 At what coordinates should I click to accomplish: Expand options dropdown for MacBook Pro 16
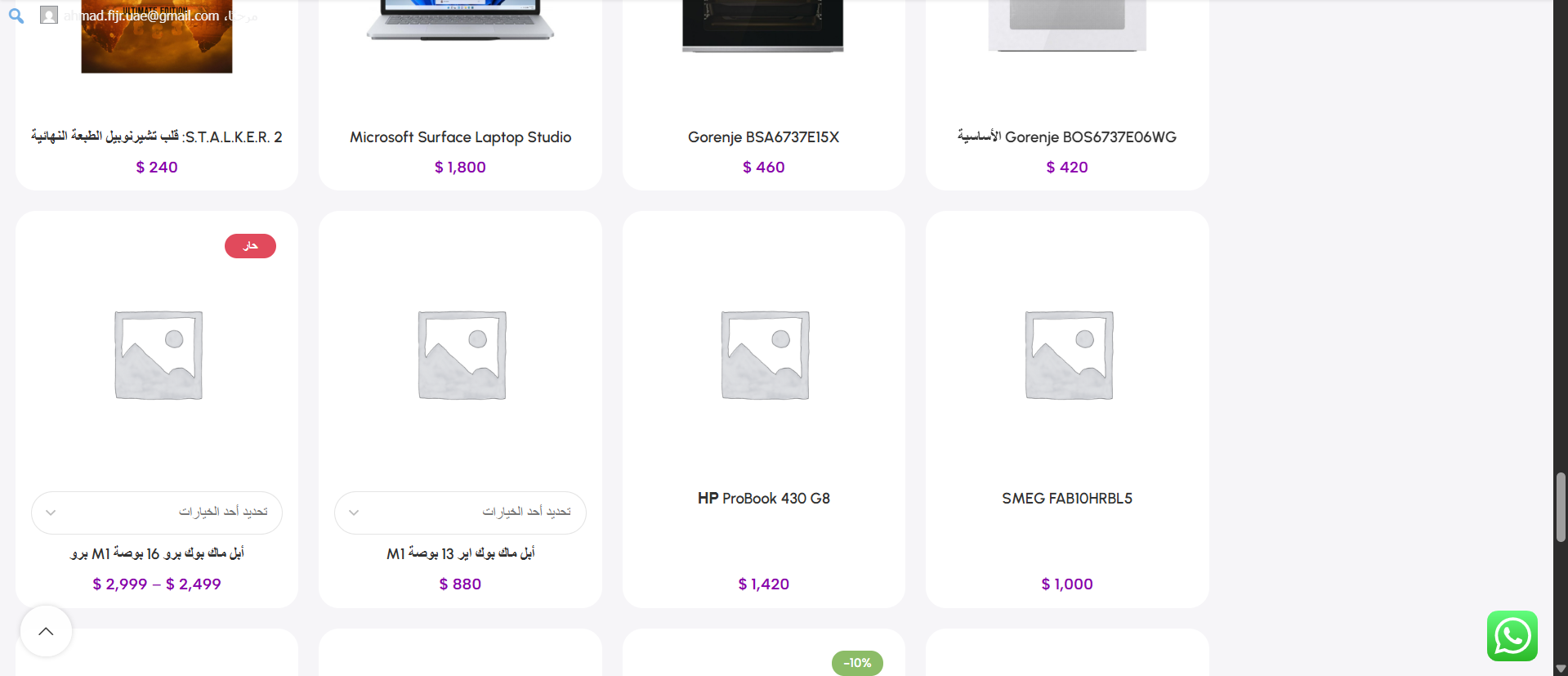pyautogui.click(x=157, y=513)
